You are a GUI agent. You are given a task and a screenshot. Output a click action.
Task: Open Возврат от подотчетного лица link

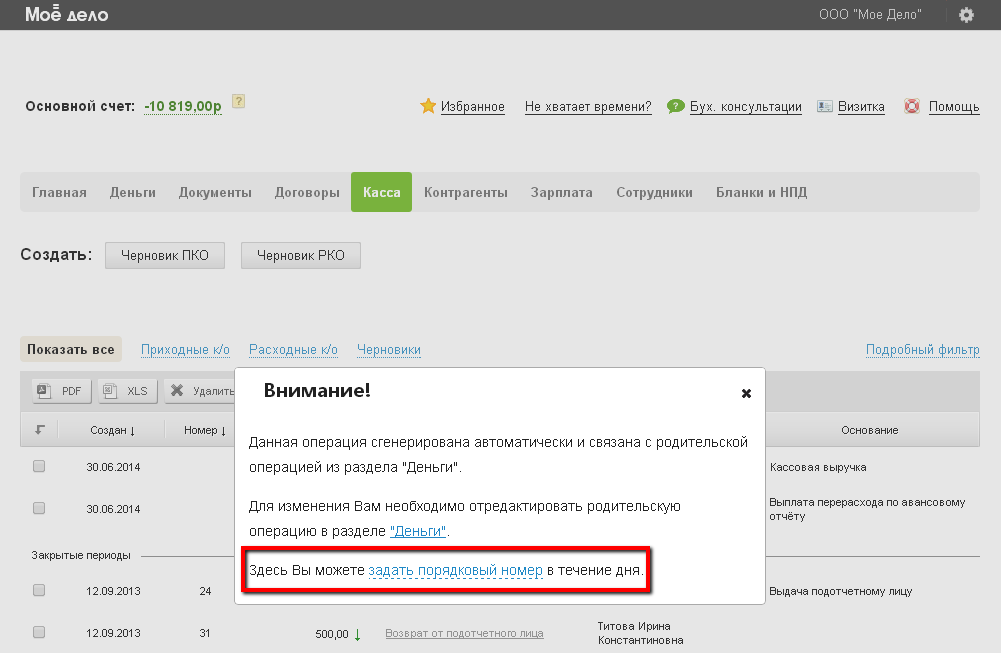[464, 633]
